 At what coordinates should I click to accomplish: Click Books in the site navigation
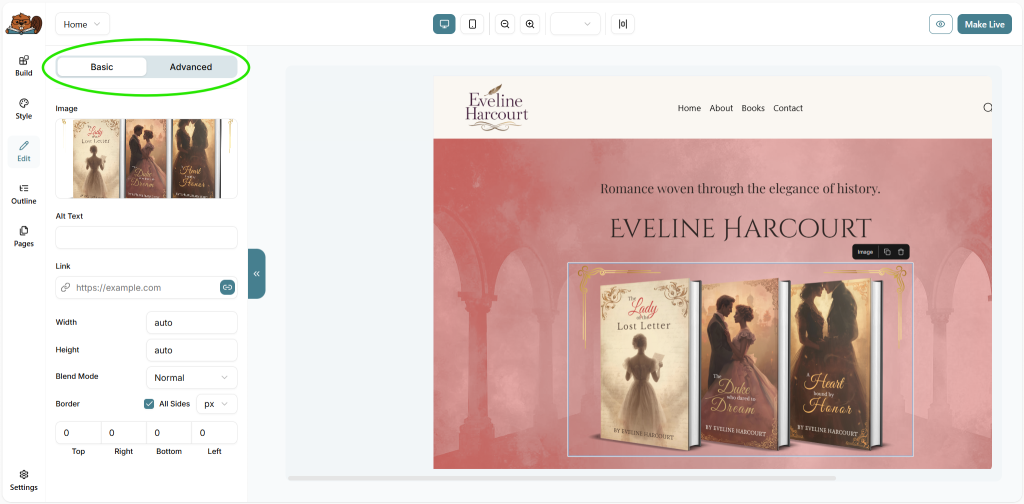point(753,108)
